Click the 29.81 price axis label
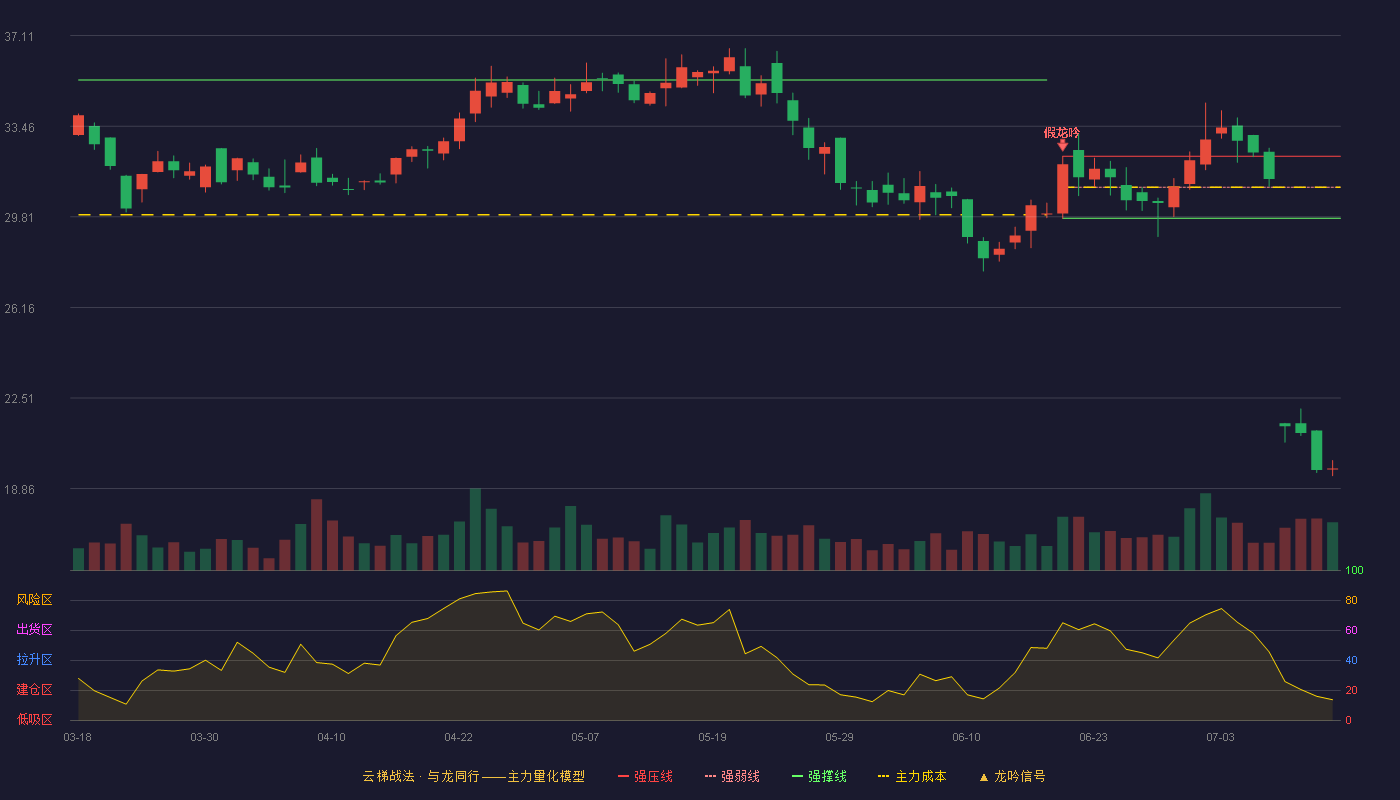The image size is (1400, 800). (x=19, y=218)
